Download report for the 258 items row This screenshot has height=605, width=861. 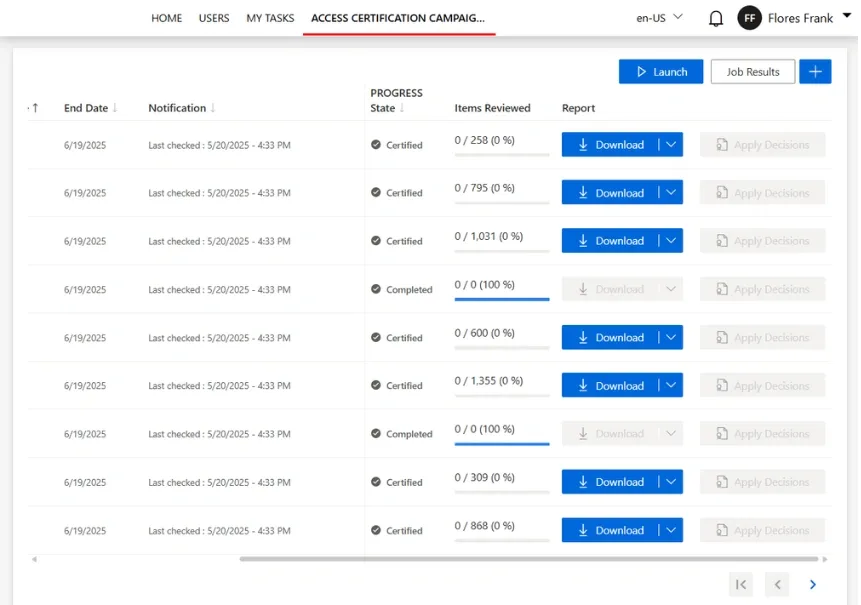[613, 145]
